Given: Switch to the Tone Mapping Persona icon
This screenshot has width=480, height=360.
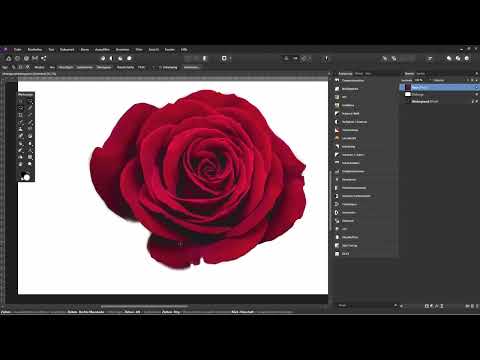Looking at the screenshot, I should coord(35,58).
